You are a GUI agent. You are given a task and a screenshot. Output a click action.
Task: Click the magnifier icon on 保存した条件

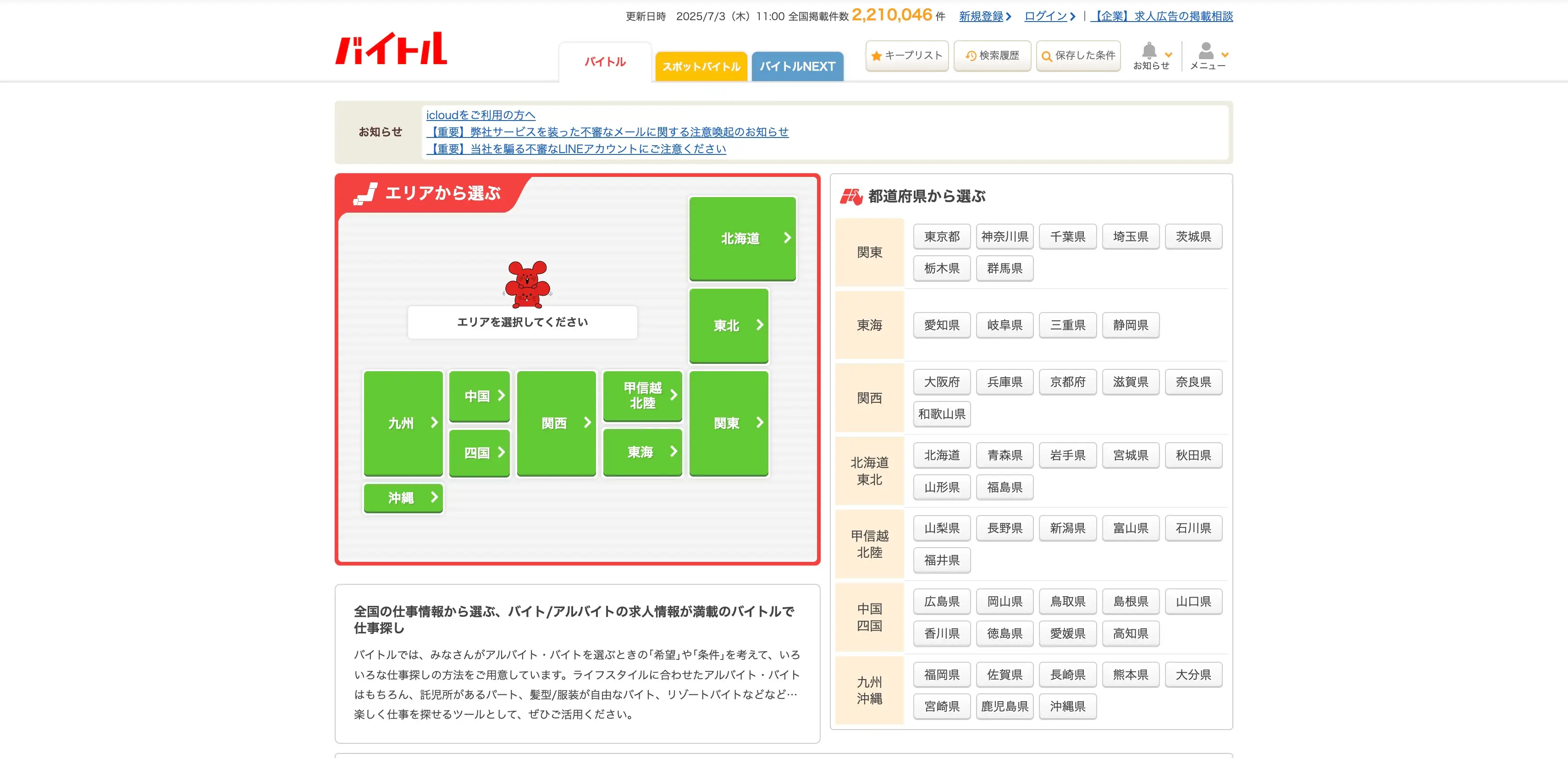click(x=1047, y=56)
